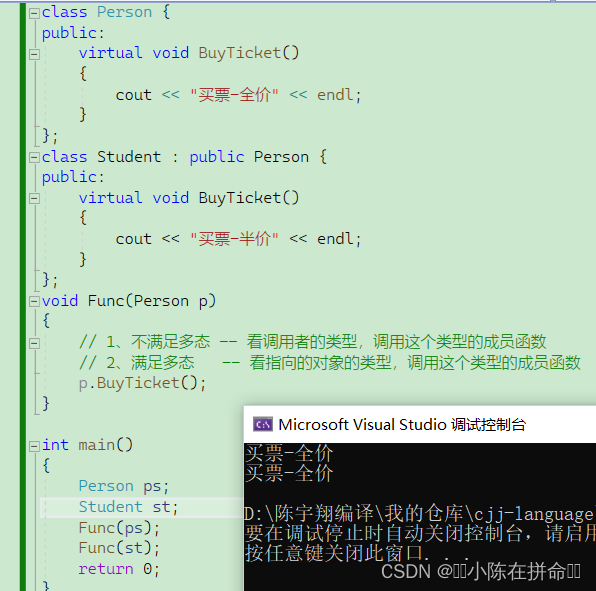Screen dimensions: 596x591
Task: Click the debug console window icon
Action: point(263,424)
